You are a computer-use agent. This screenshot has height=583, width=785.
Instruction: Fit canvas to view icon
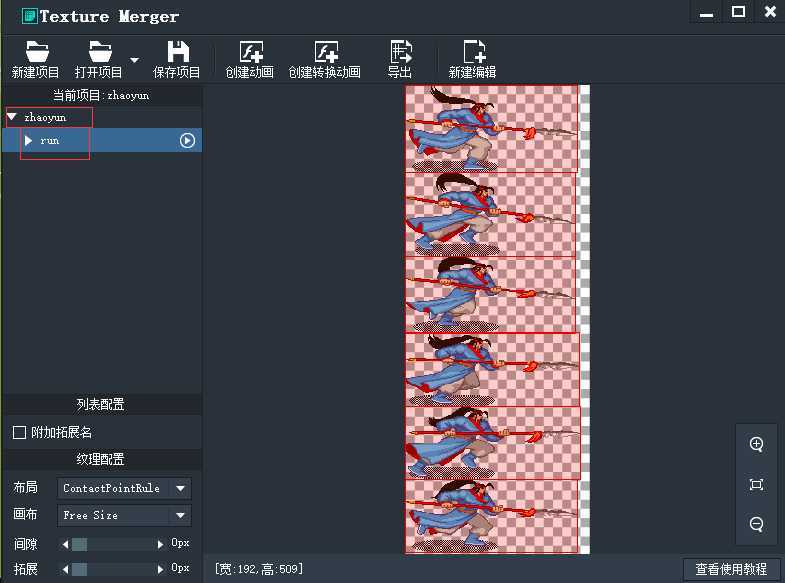click(756, 484)
